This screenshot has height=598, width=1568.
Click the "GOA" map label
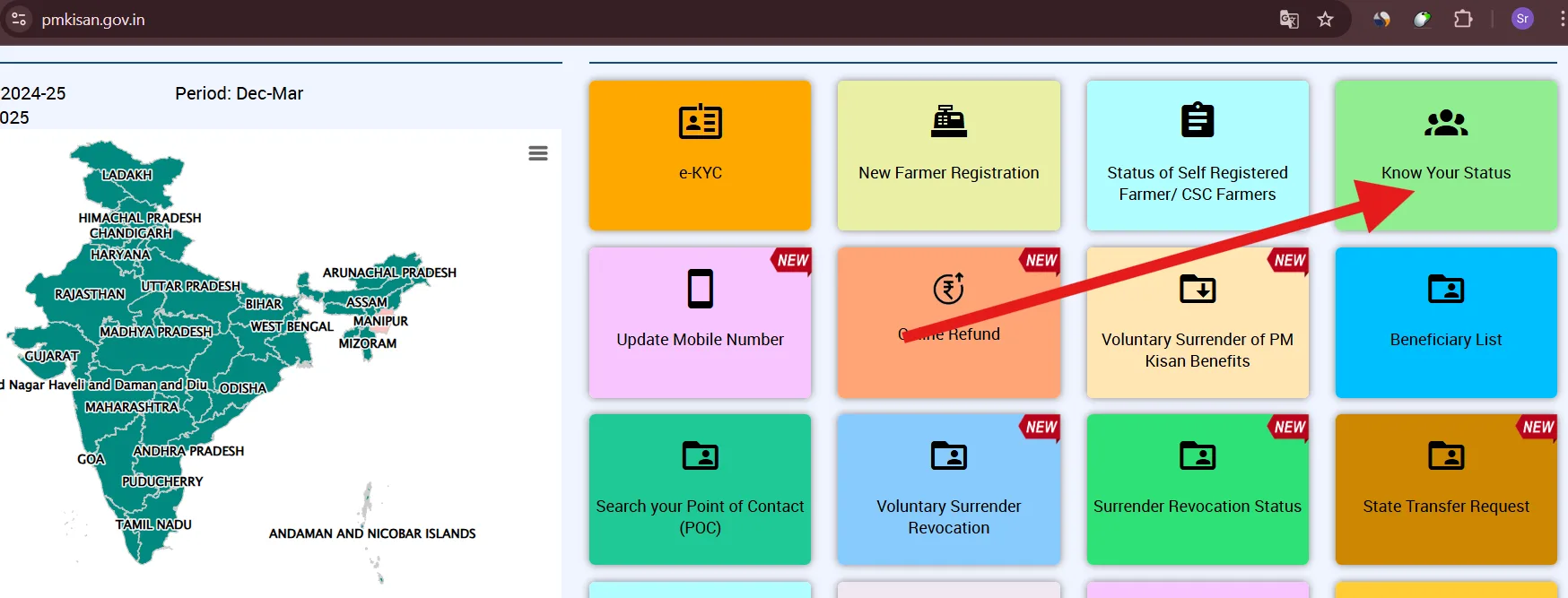click(x=91, y=459)
